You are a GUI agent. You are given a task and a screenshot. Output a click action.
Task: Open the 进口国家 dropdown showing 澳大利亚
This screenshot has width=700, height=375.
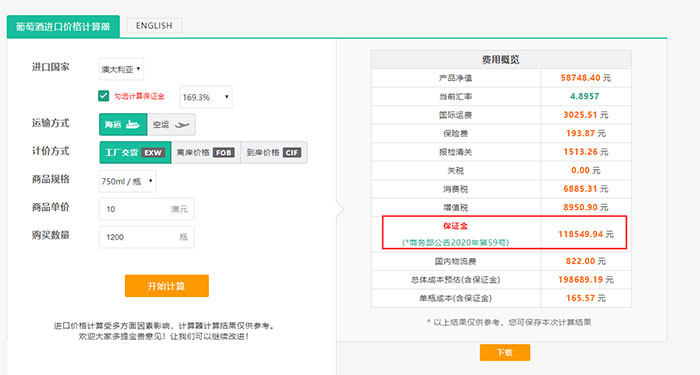[121, 69]
